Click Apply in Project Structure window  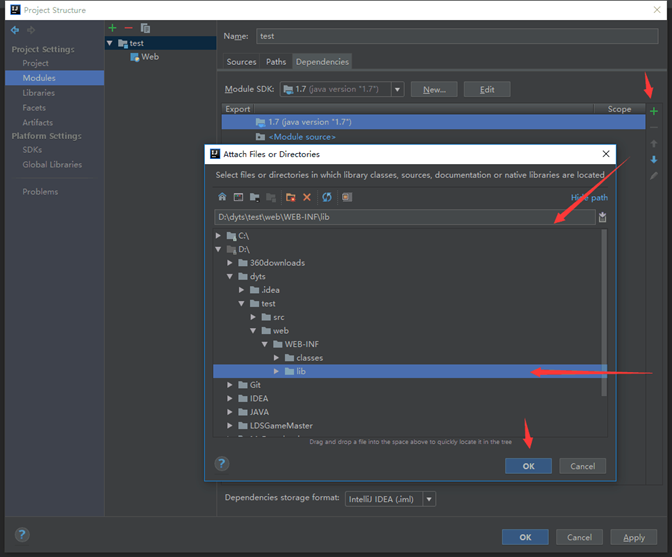click(x=634, y=537)
